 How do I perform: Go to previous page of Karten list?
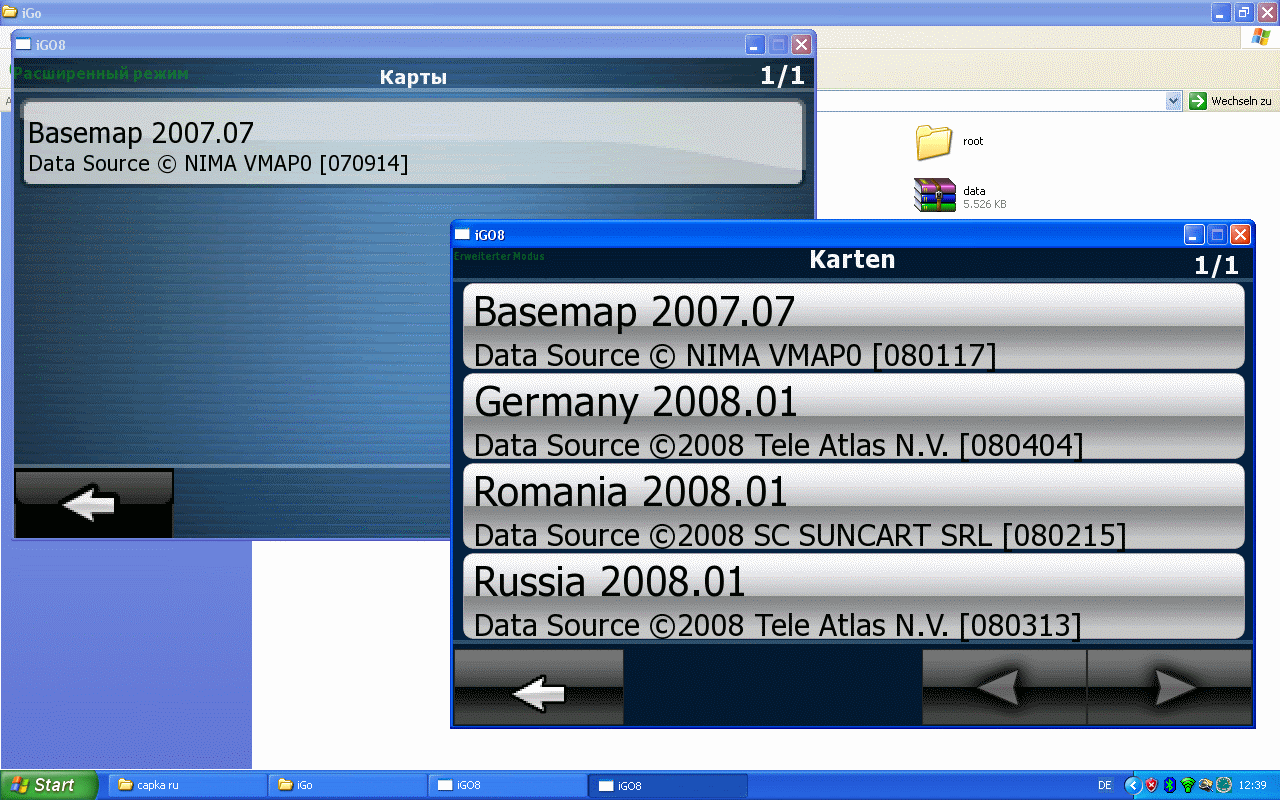1004,687
